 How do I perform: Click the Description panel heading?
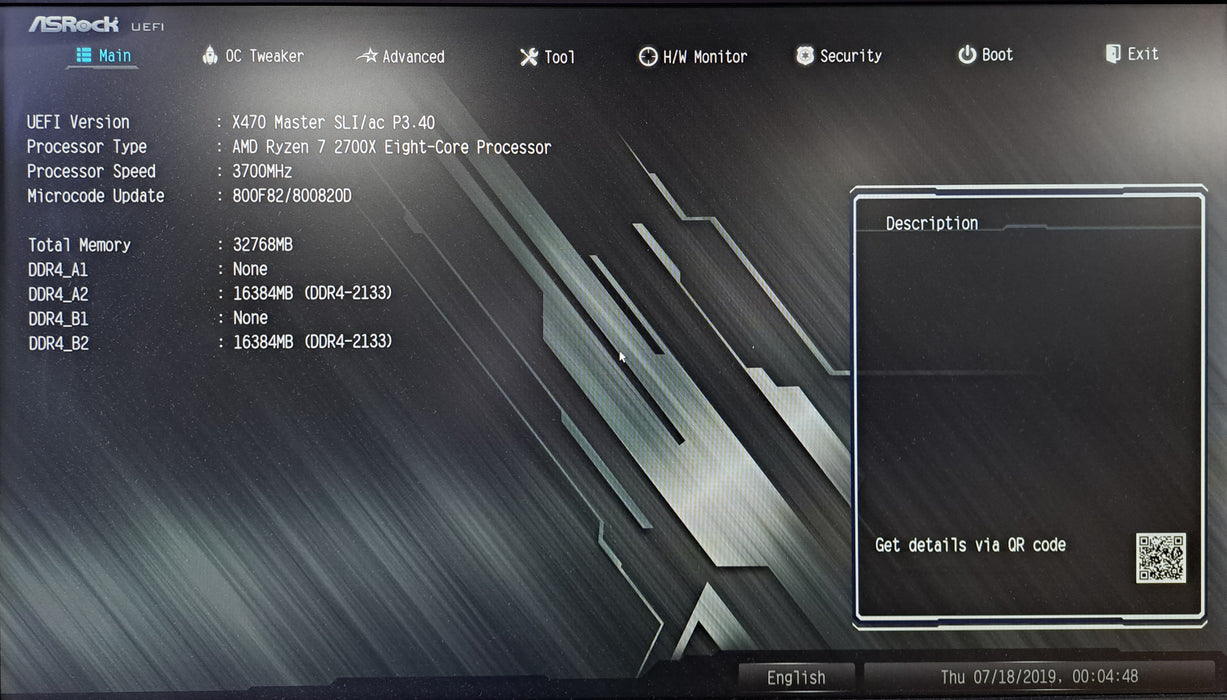[932, 223]
